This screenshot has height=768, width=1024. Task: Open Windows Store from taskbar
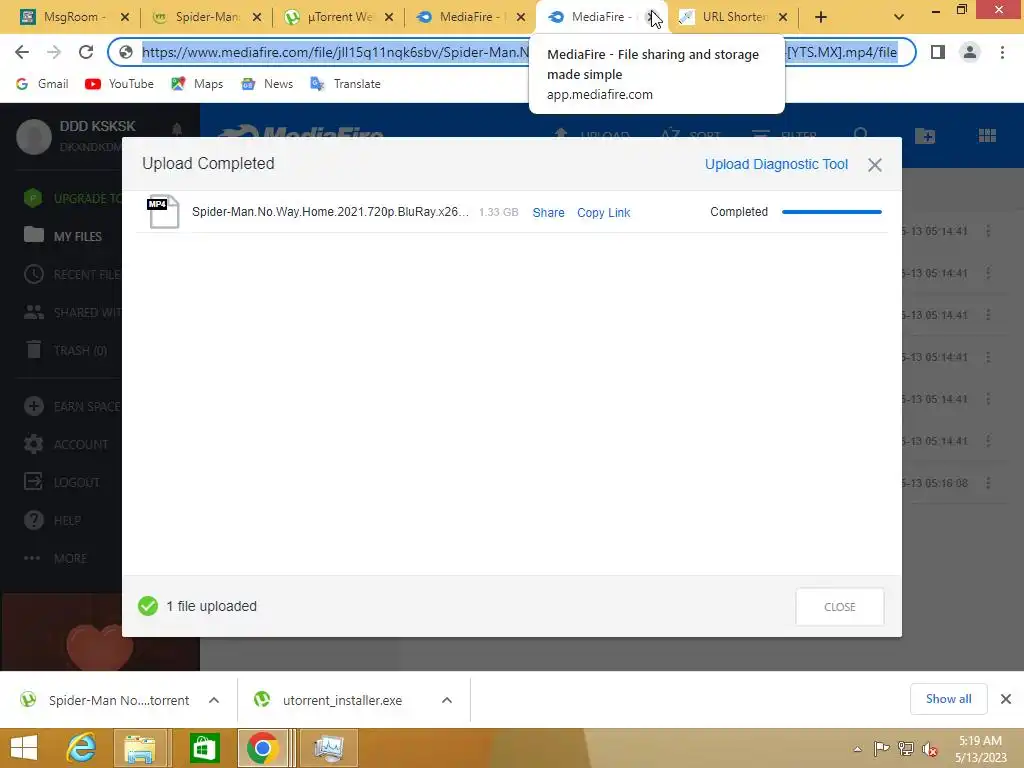point(204,748)
